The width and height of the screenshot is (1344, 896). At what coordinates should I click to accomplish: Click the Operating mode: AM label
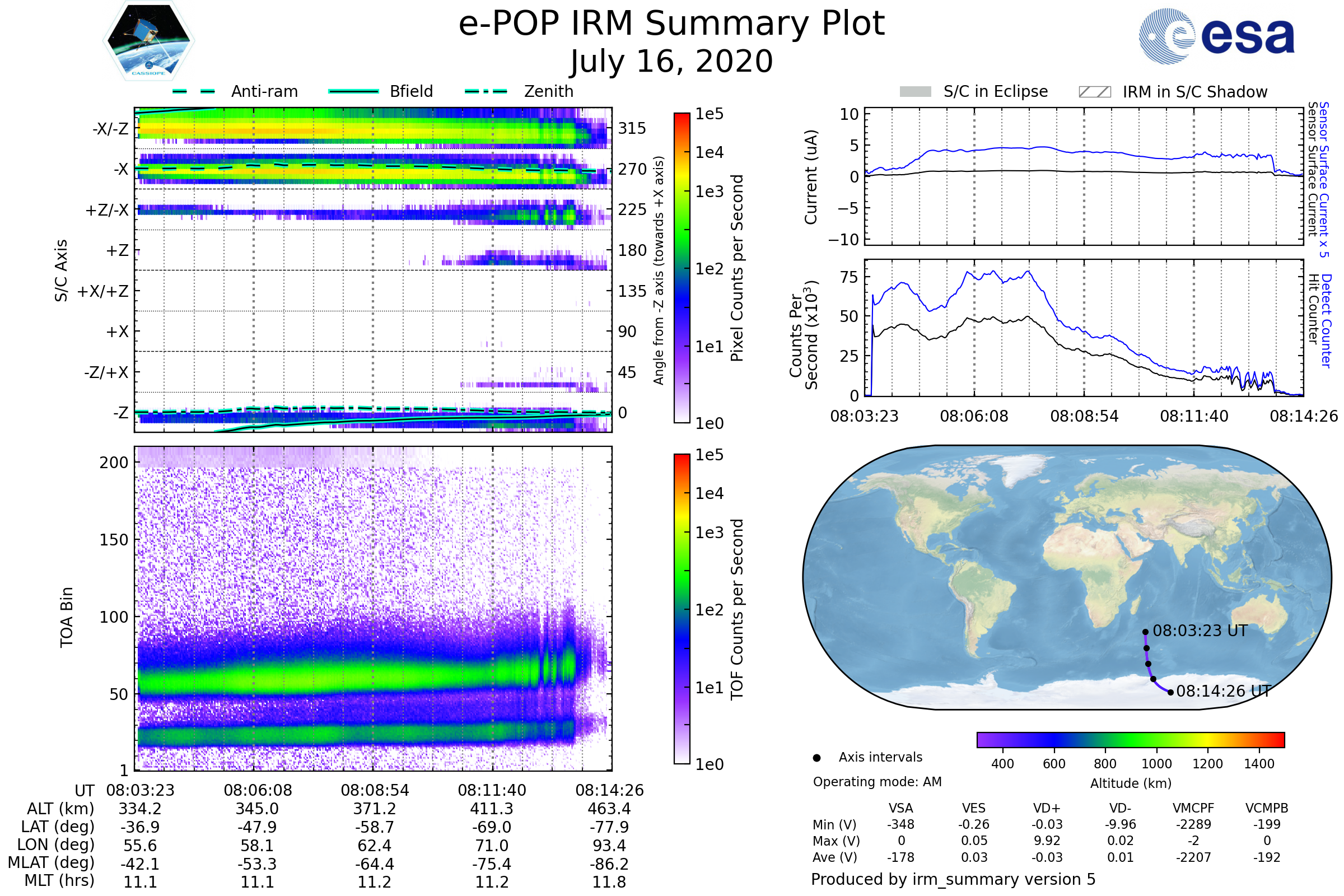coord(877,782)
